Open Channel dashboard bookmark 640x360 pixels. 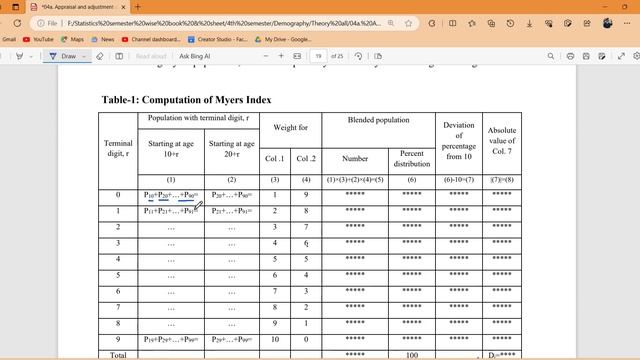(151, 39)
